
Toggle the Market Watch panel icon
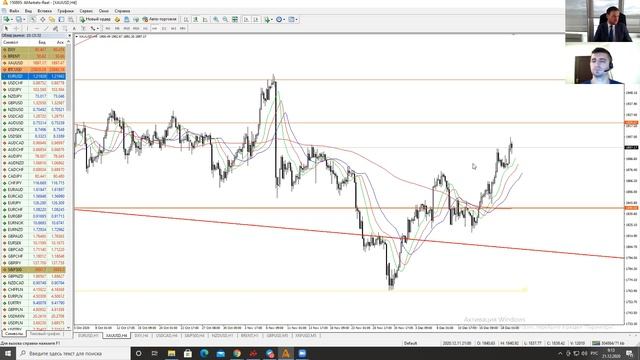point(33,19)
